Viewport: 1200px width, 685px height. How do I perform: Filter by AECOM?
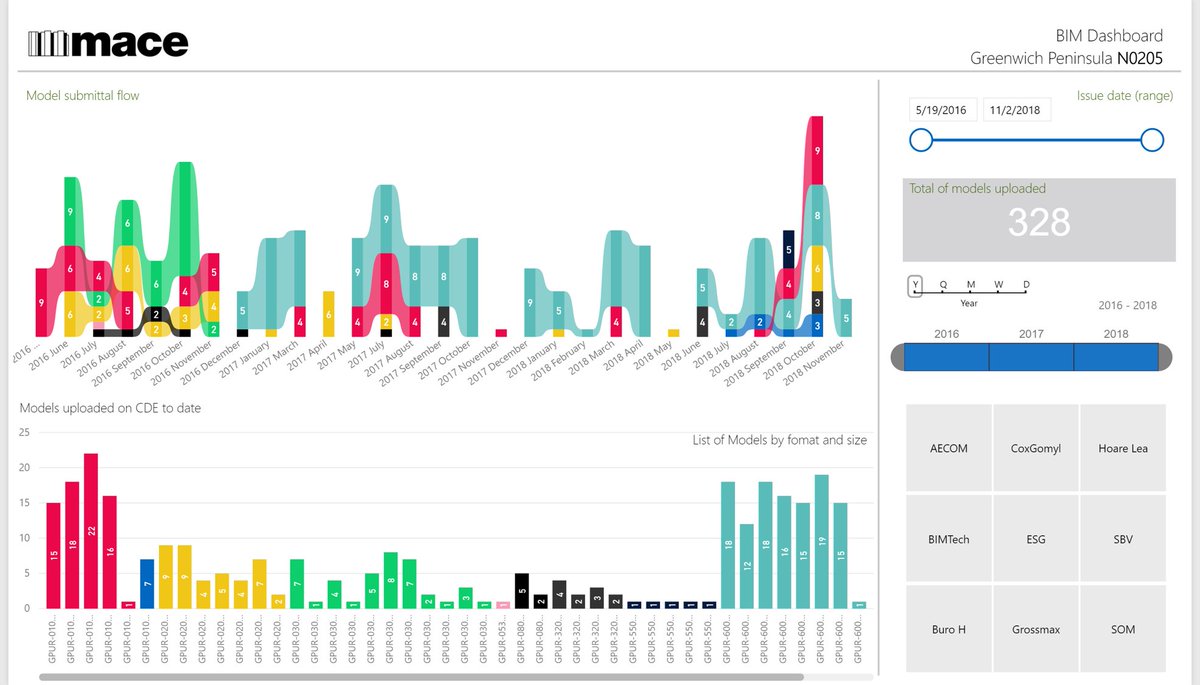click(x=949, y=448)
